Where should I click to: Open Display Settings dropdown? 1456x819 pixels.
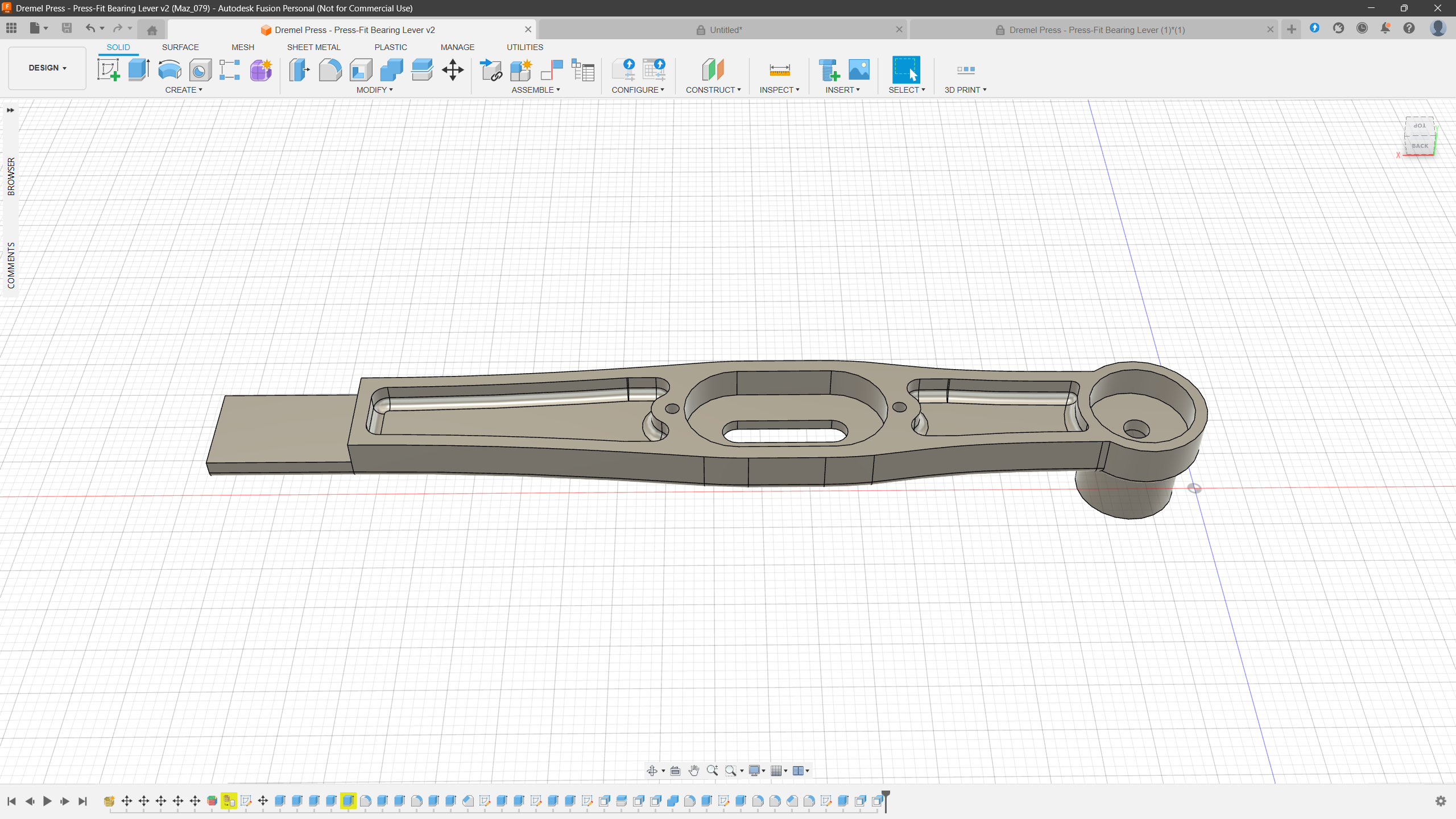(757, 771)
